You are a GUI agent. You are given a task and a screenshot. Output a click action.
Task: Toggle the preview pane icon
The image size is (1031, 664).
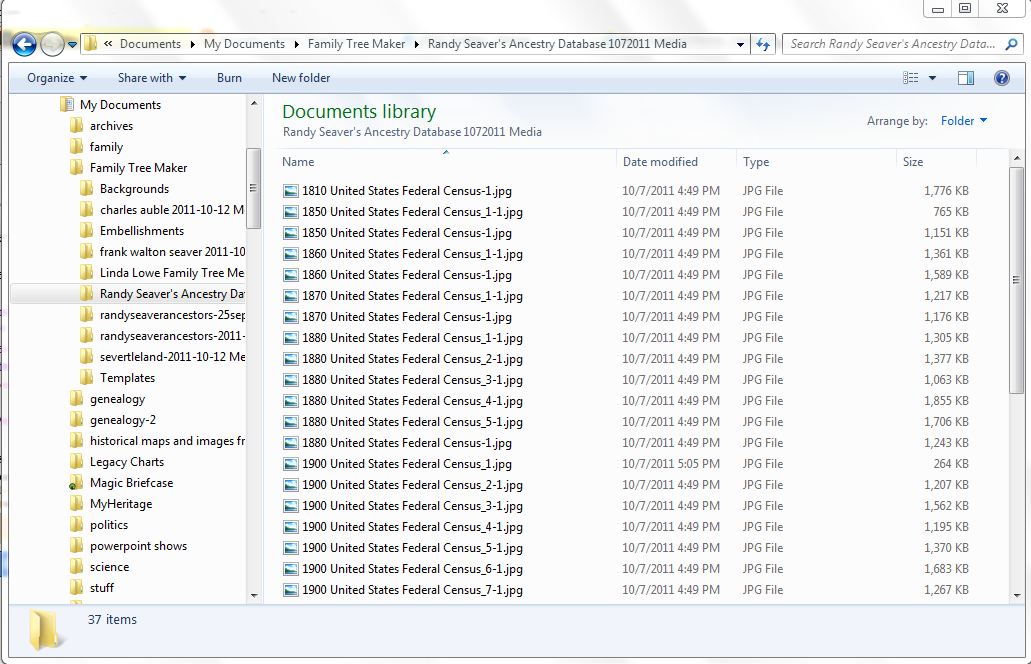[966, 78]
